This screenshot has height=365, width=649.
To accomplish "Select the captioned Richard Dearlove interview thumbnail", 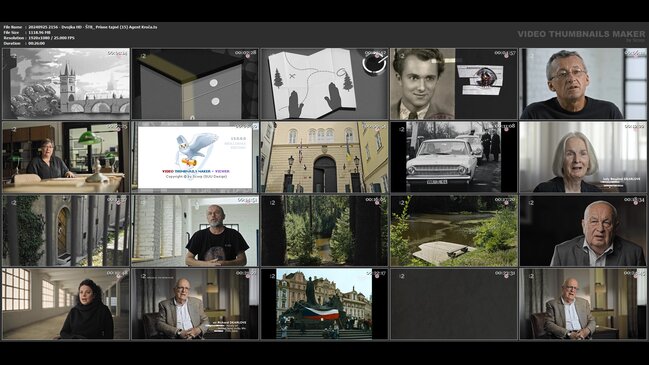I will click(x=195, y=304).
